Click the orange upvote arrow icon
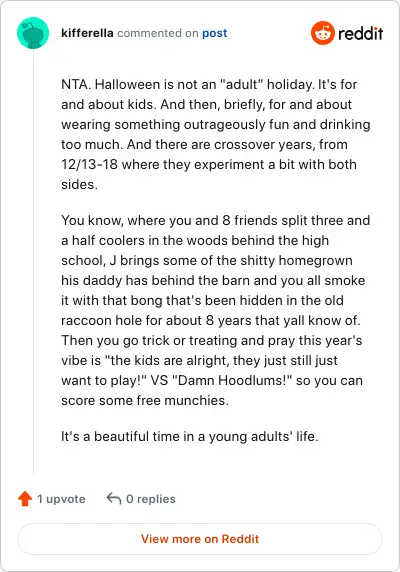Viewport: 400px width, 572px height. click(25, 499)
